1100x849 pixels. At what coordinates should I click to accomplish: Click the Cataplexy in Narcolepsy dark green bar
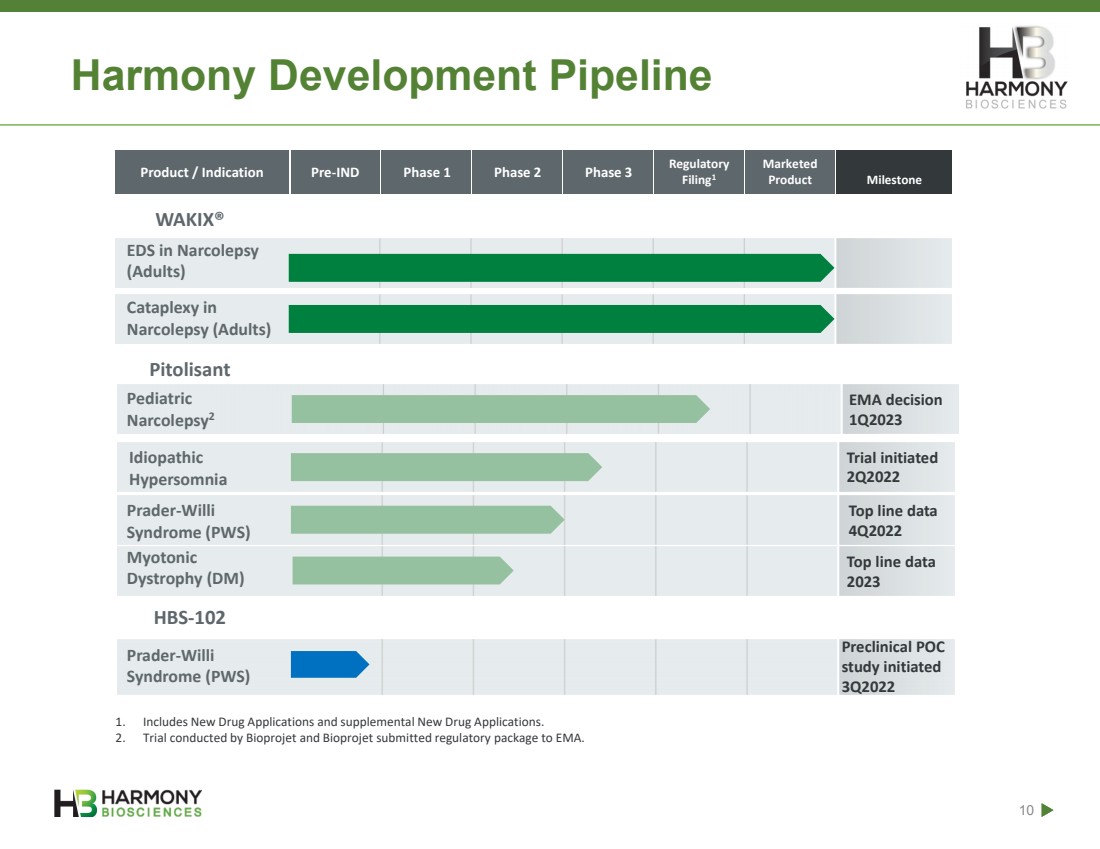561,319
